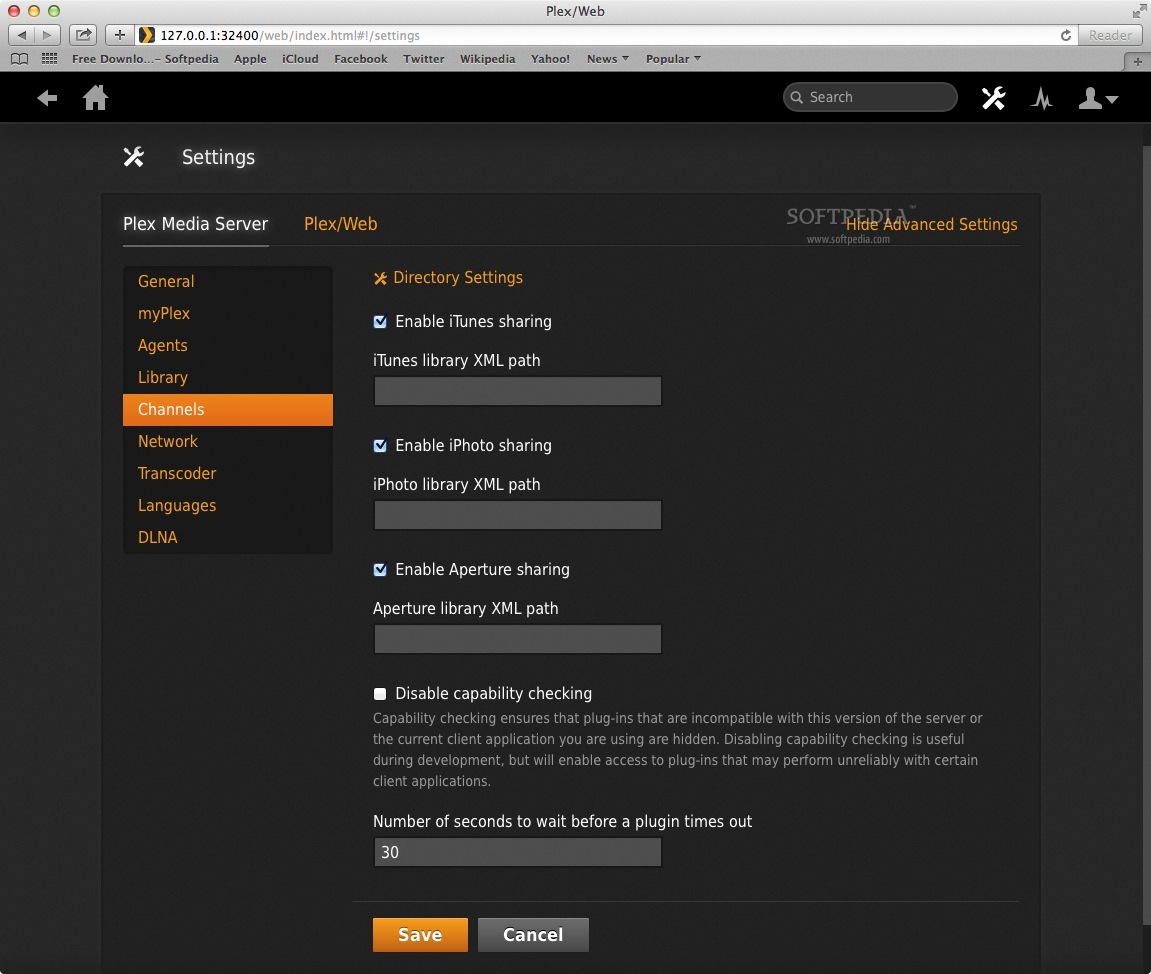Open the user account menu

pyautogui.click(x=1097, y=98)
